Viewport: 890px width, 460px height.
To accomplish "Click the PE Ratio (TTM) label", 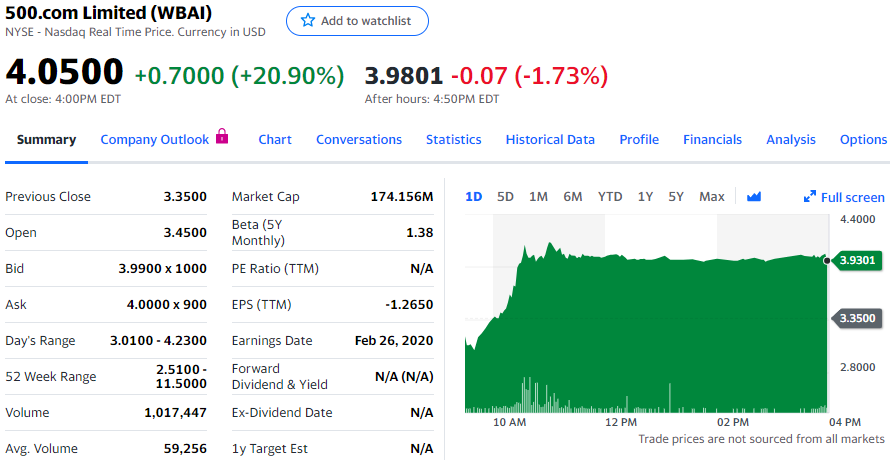I will [275, 269].
